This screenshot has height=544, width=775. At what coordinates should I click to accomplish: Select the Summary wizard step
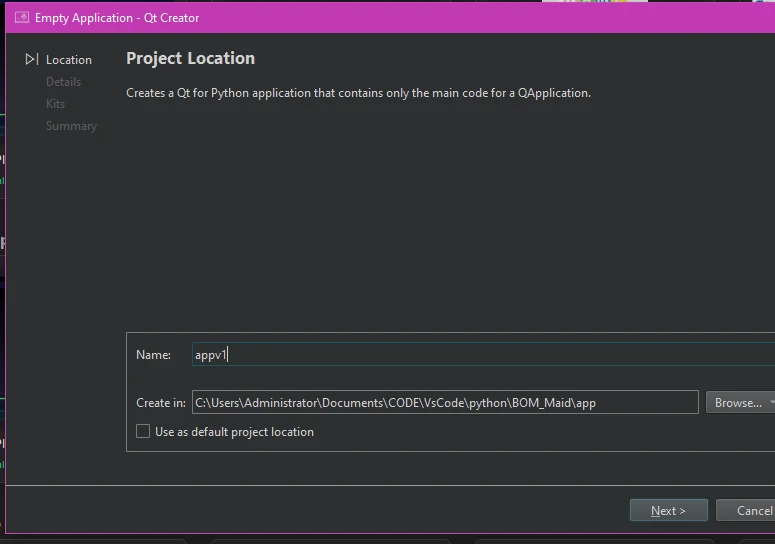71,126
